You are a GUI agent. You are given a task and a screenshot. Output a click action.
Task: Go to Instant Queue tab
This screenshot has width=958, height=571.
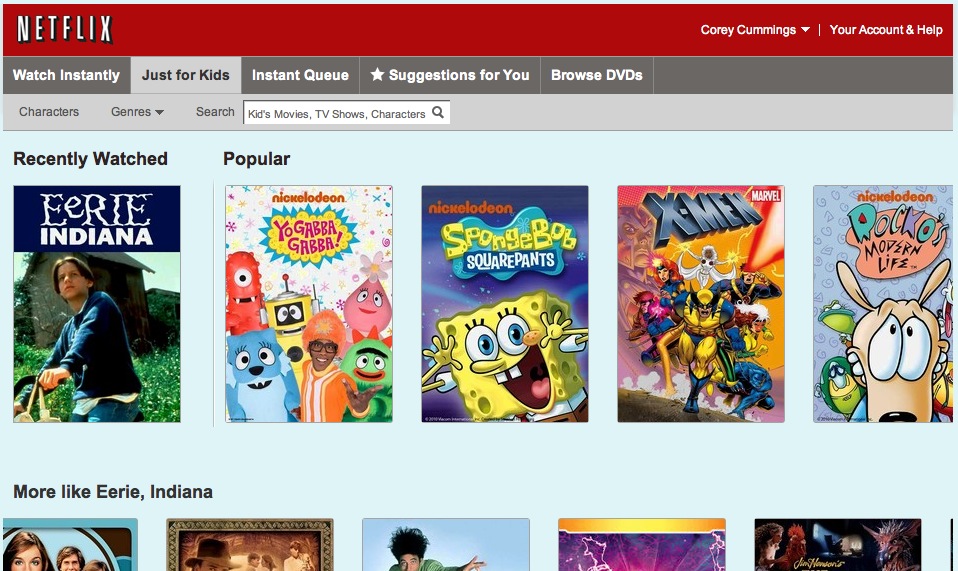[x=300, y=75]
